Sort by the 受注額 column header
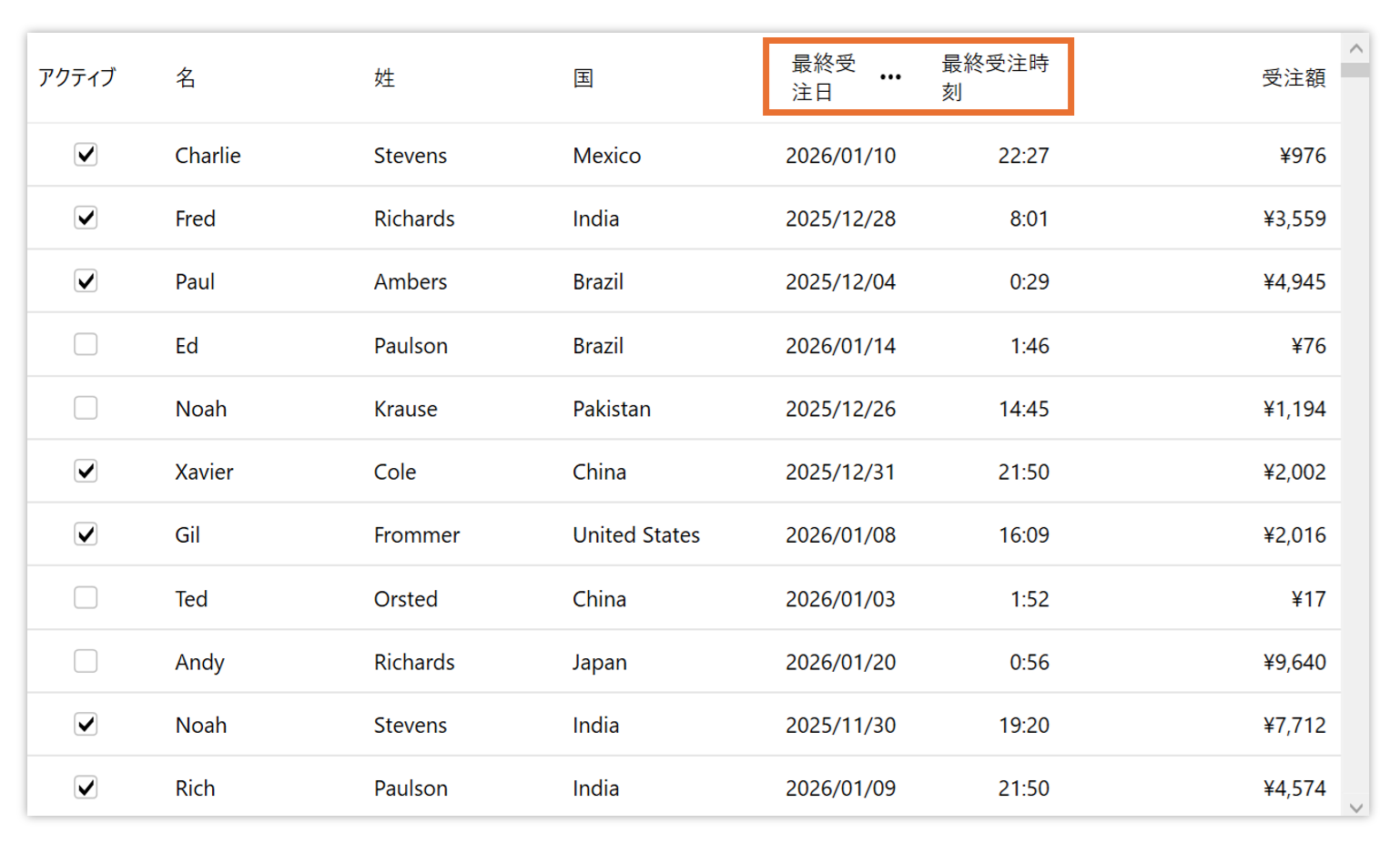 pyautogui.click(x=1293, y=77)
